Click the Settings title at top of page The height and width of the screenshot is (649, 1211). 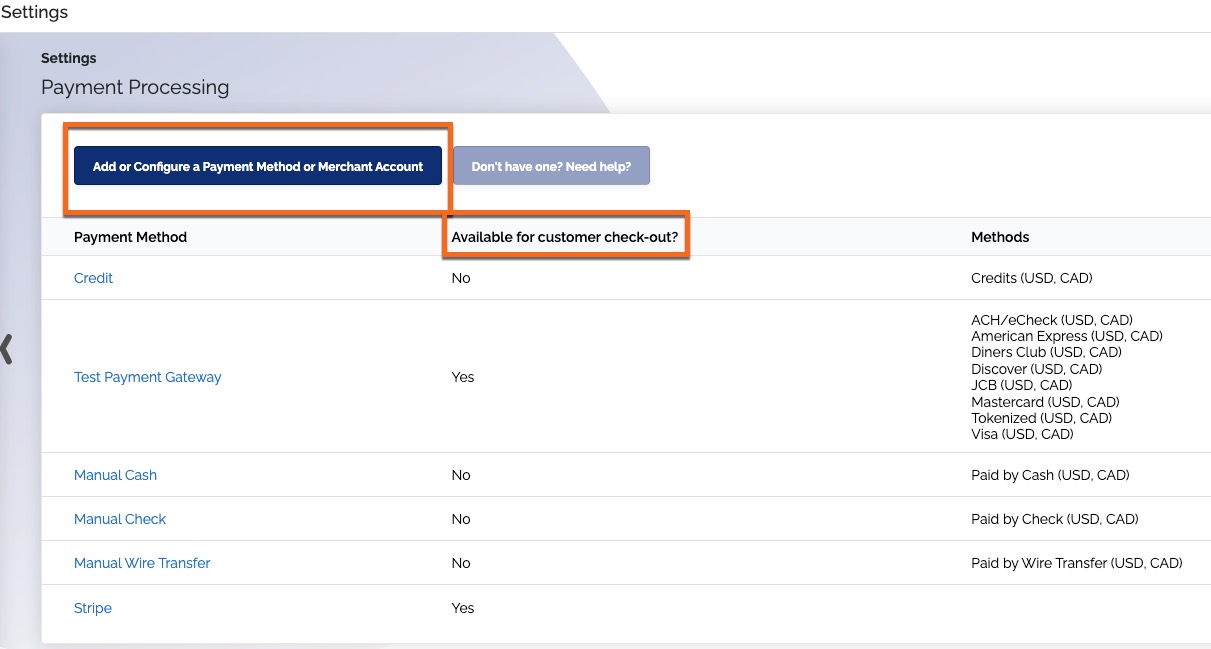[x=34, y=12]
